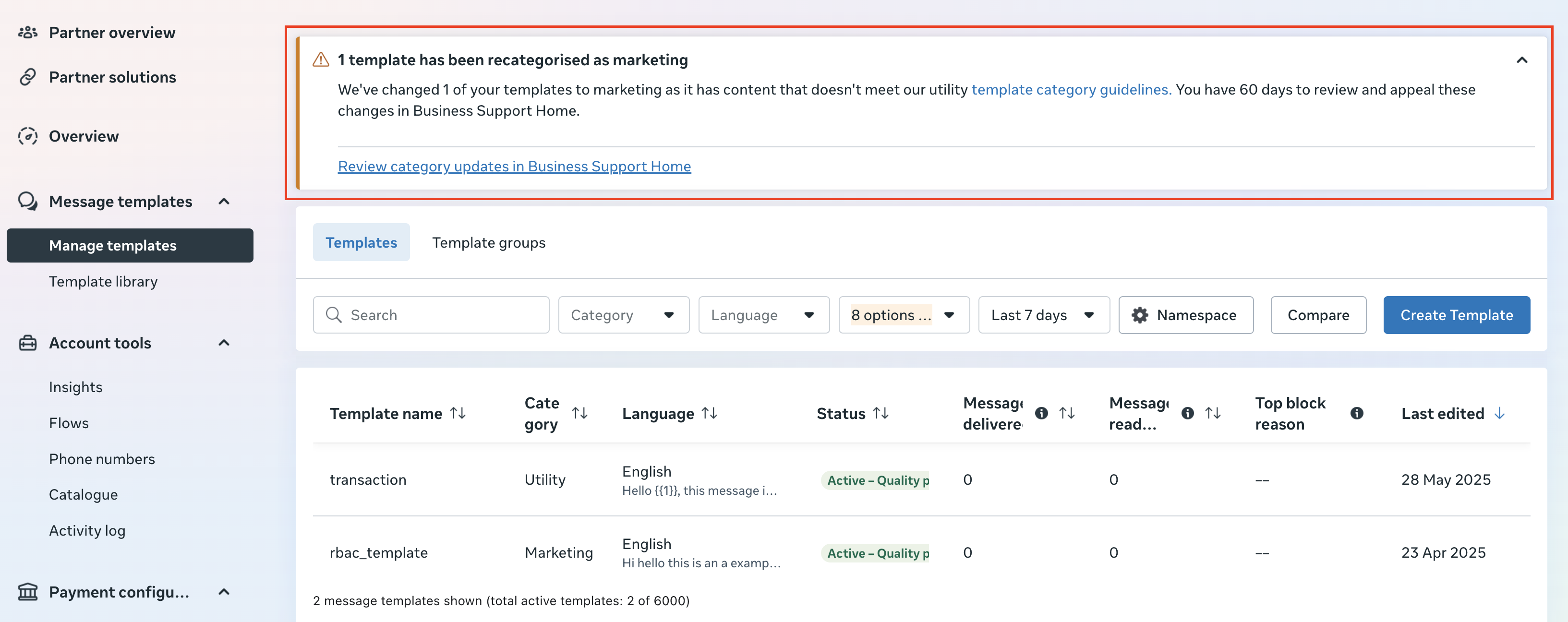The image size is (1568, 622).
Task: Click the Partner overview people icon
Action: click(27, 32)
